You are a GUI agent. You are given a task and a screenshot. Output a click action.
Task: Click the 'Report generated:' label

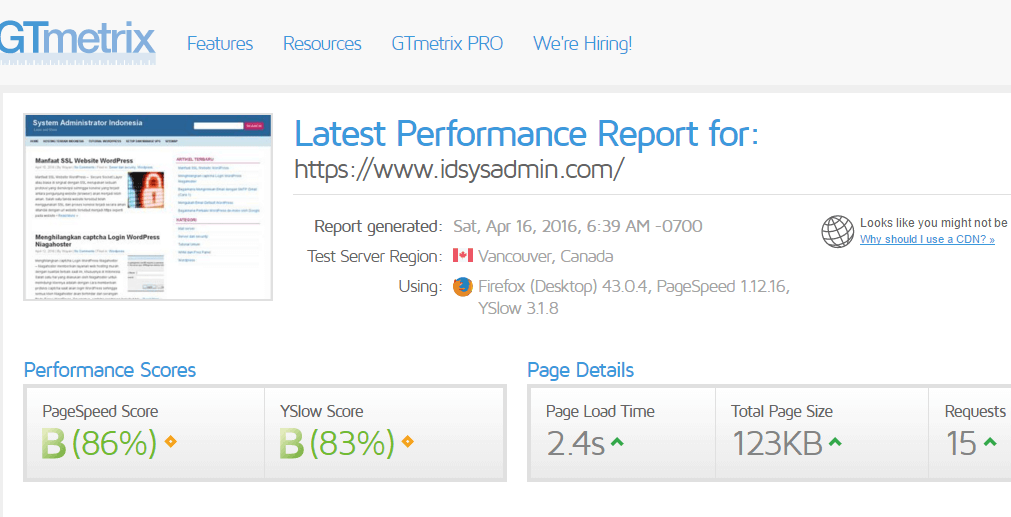(378, 226)
